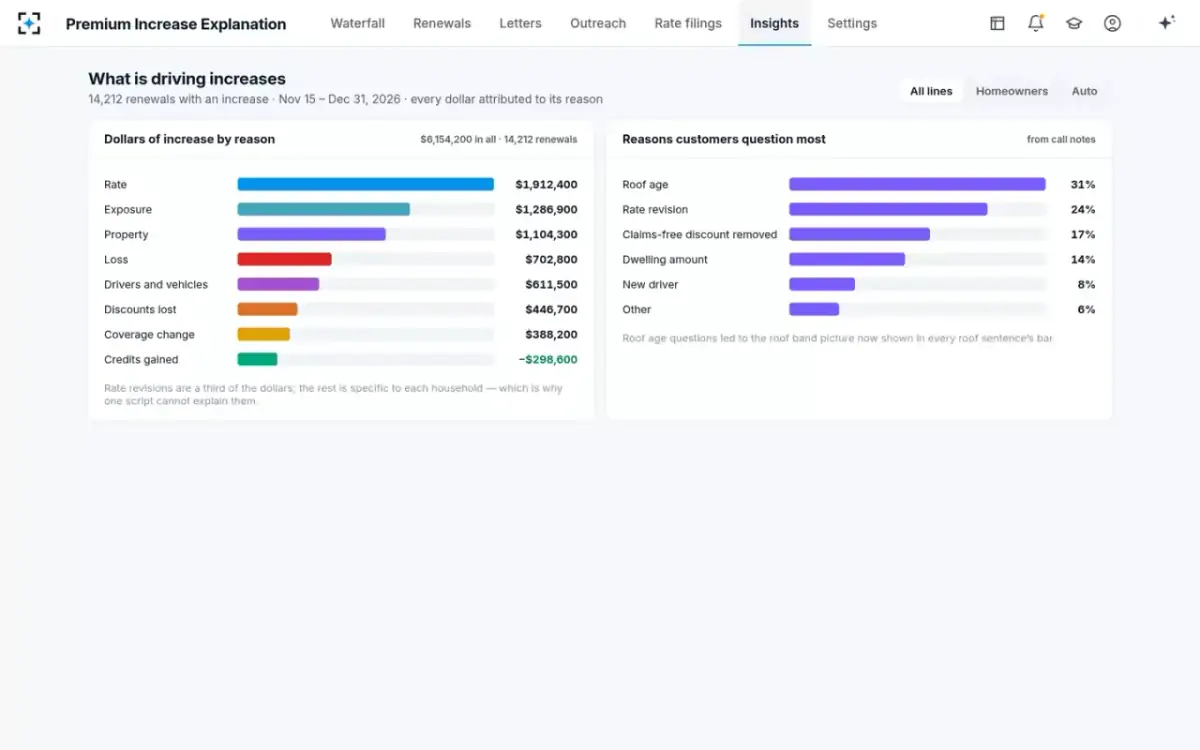This screenshot has width=1200, height=750.
Task: Click the $446,700 value
Action: click(x=551, y=310)
